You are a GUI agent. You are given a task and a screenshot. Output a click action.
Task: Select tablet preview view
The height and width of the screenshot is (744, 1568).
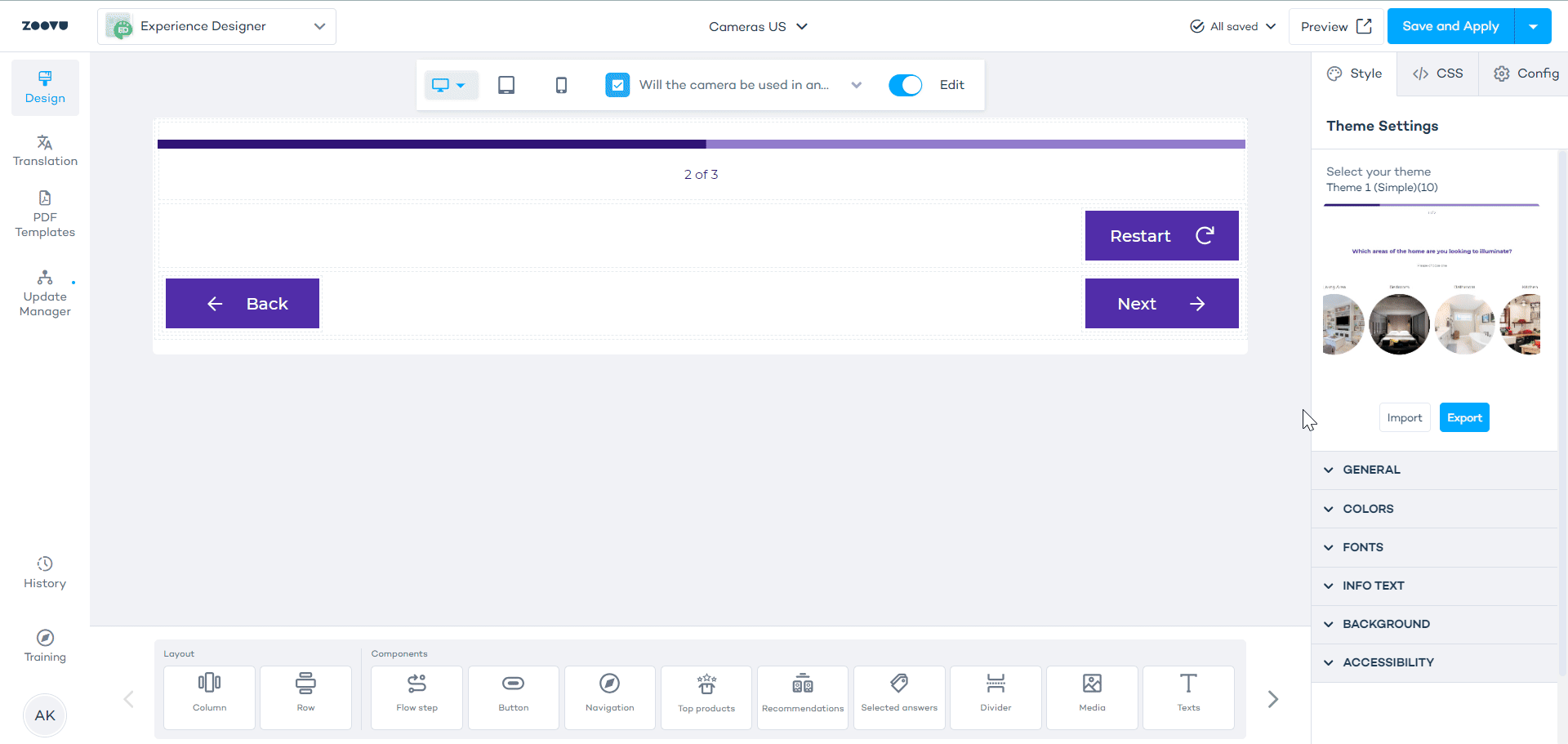coord(506,84)
